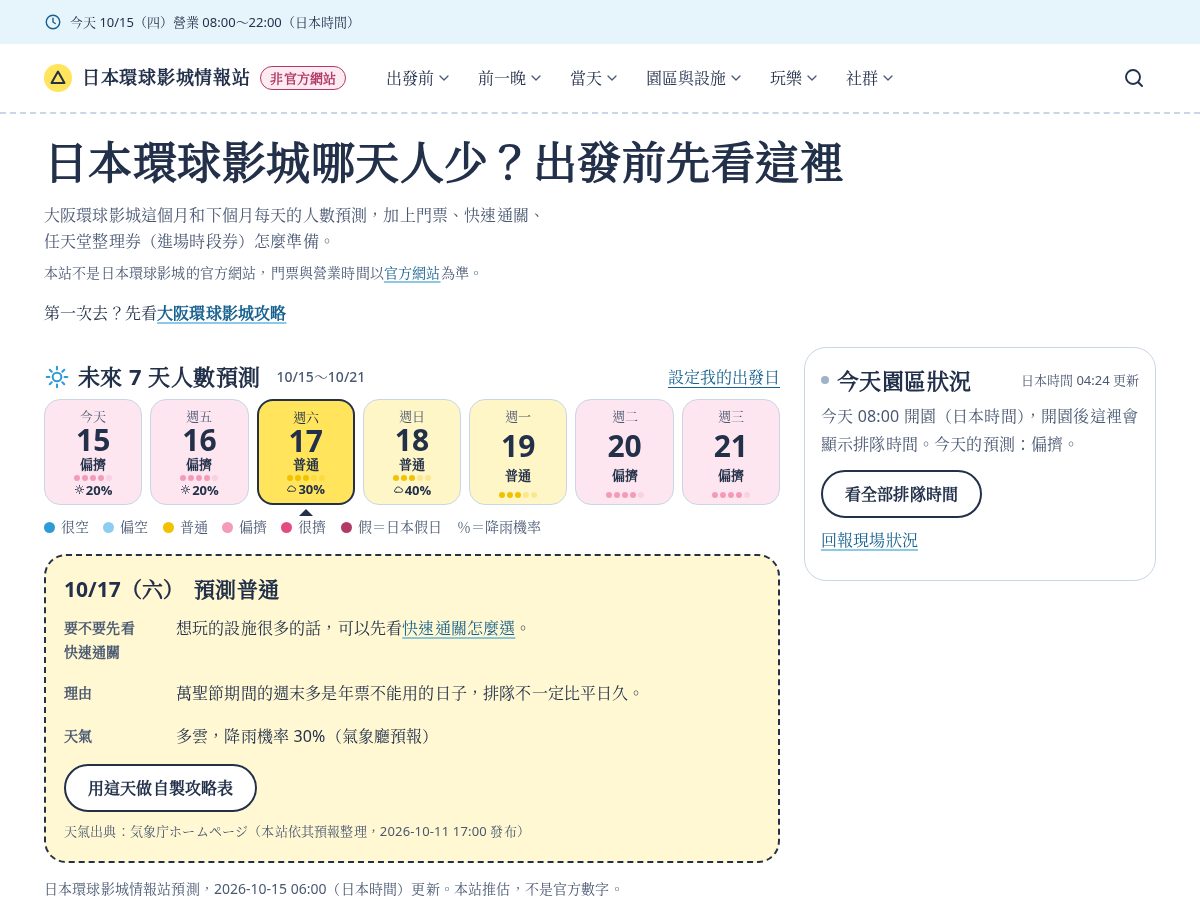
Task: Expand the 當天 menu
Action: (x=594, y=78)
